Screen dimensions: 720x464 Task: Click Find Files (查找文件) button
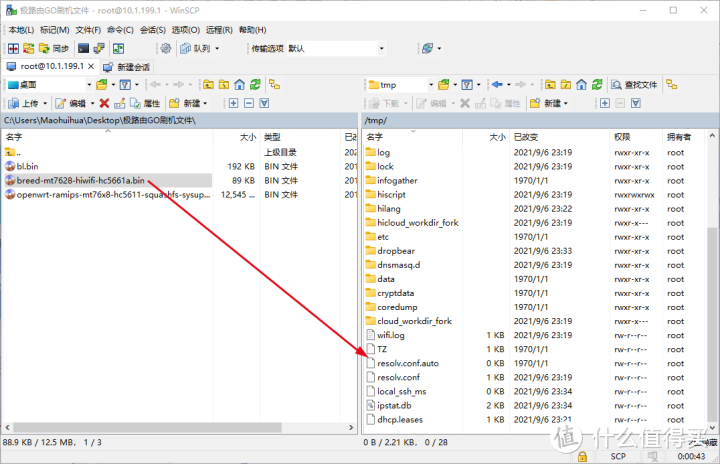click(x=635, y=85)
